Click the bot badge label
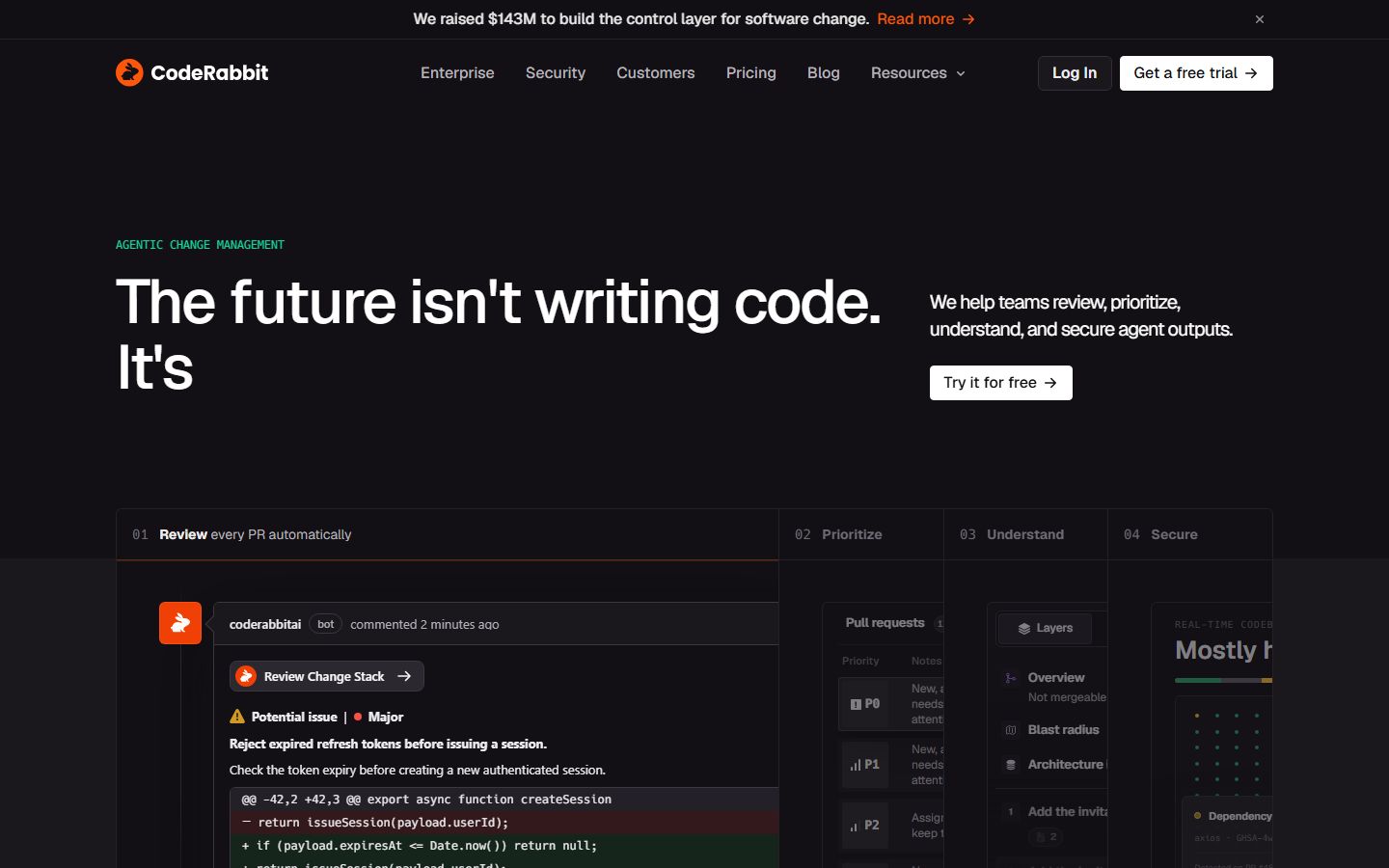The width and height of the screenshot is (1389, 868). point(326,624)
